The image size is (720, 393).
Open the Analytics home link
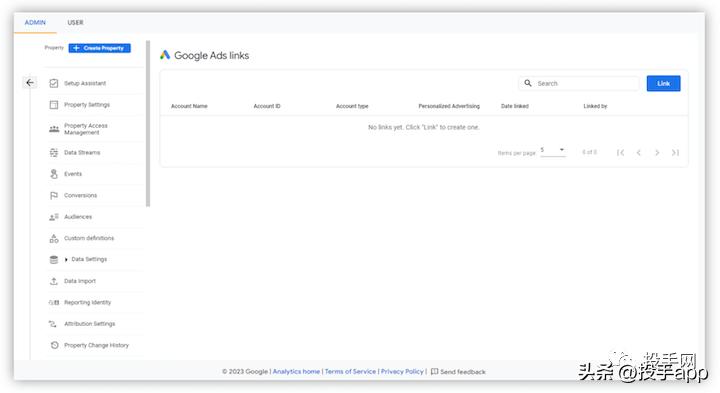tap(296, 371)
